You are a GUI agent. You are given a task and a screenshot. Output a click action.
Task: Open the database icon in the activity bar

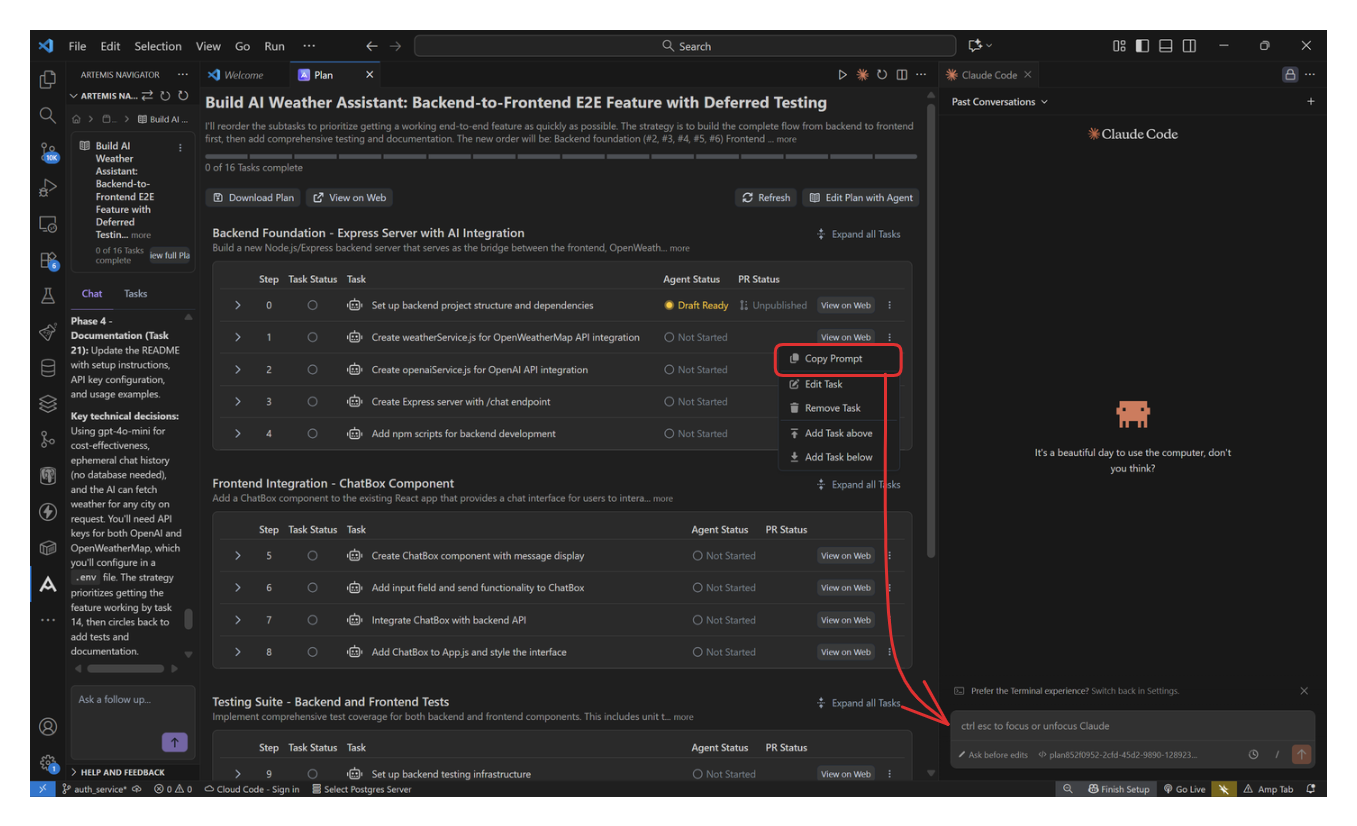[46, 367]
